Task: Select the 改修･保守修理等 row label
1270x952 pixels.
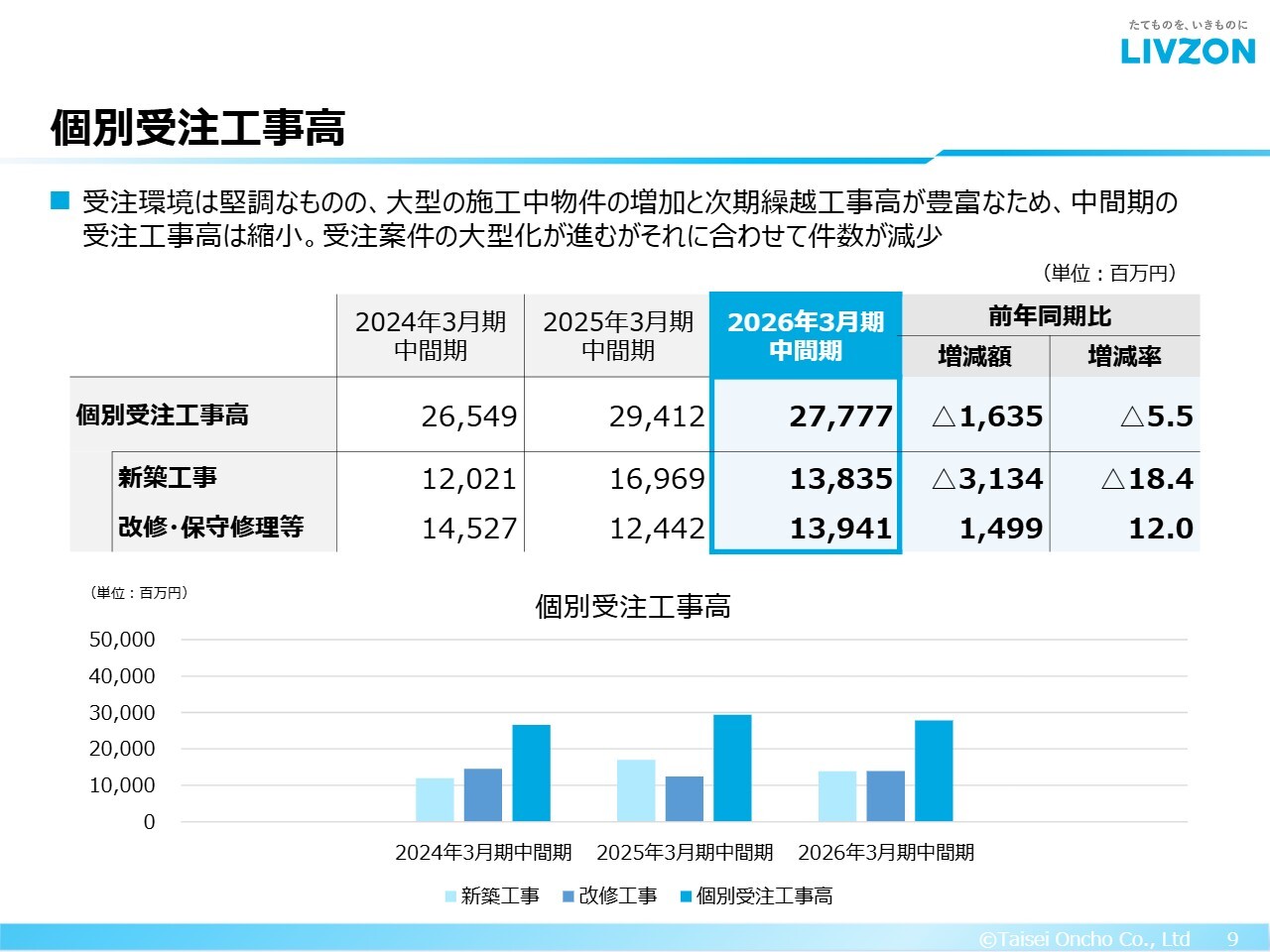Action: click(x=210, y=528)
